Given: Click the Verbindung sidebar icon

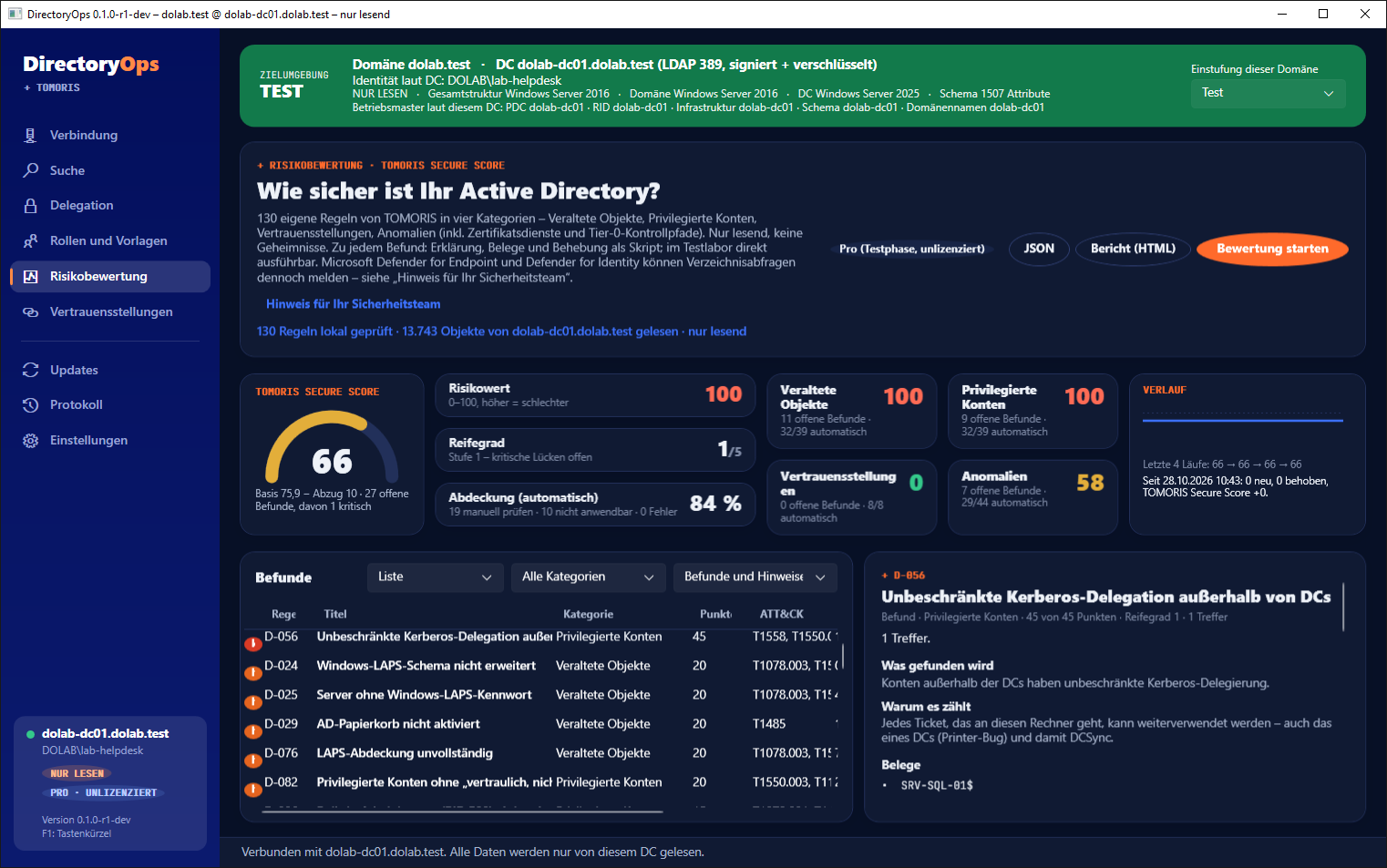Looking at the screenshot, I should coord(31,135).
